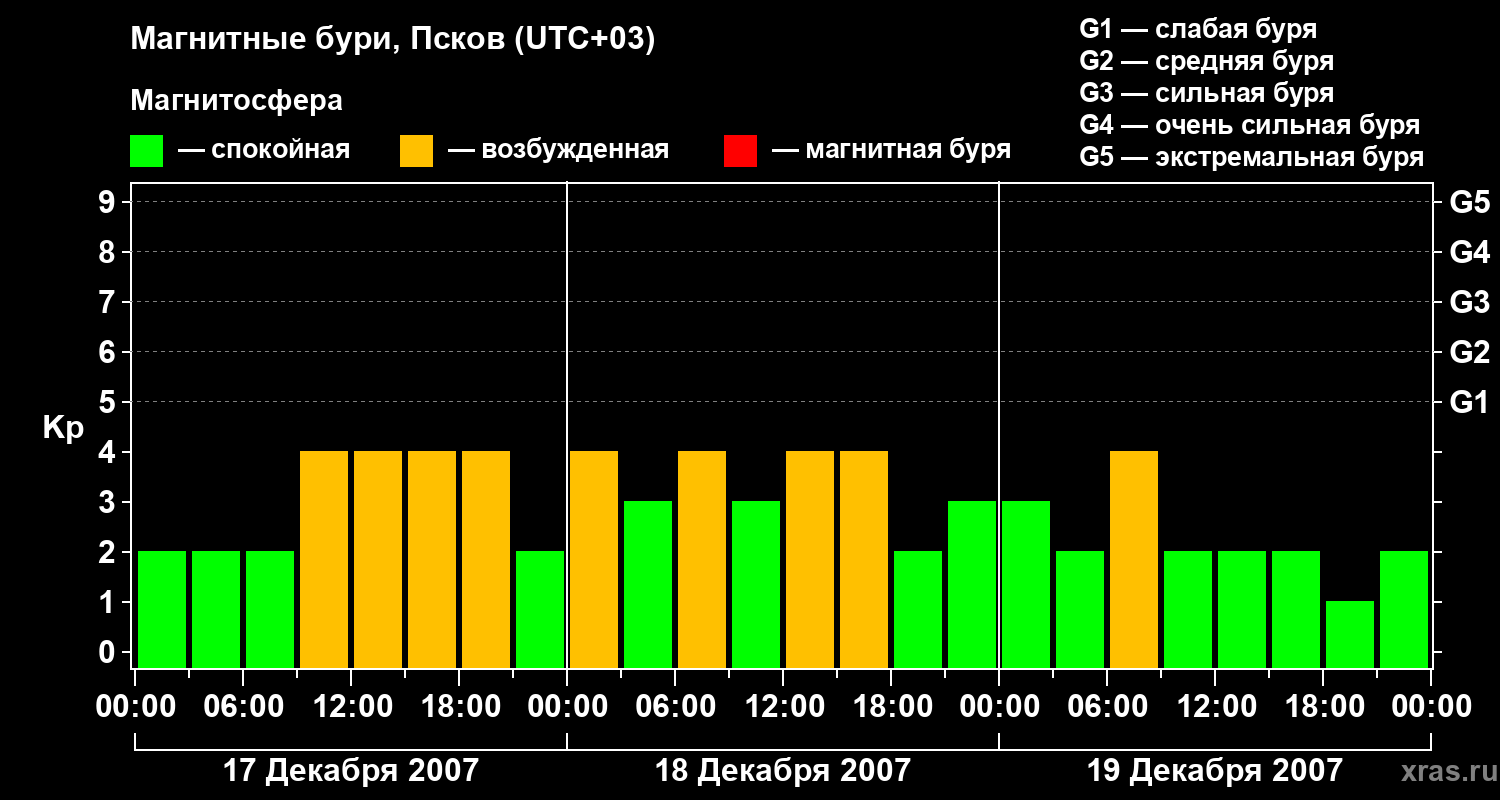Click the shortest green bar with Kp 1
Screen dimensions: 1500x800
pyautogui.click(x=1349, y=634)
